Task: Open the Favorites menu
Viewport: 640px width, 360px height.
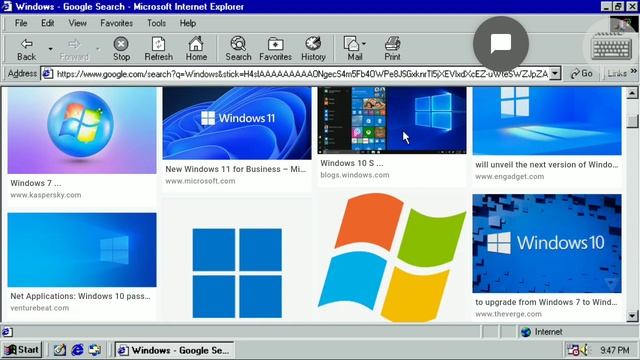Action: [x=116, y=23]
